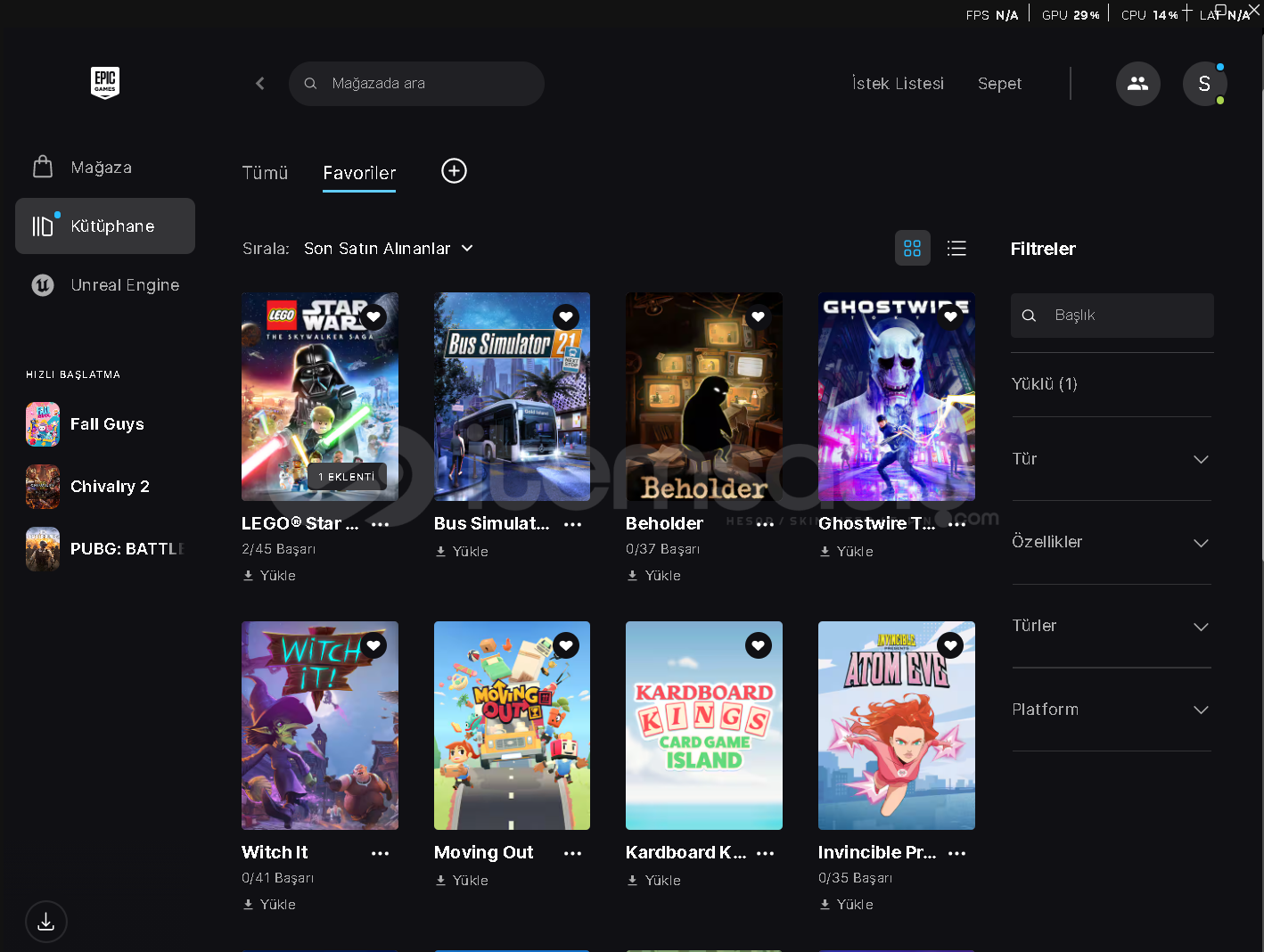Click Yükle under LEGO Star Wars

click(269, 576)
